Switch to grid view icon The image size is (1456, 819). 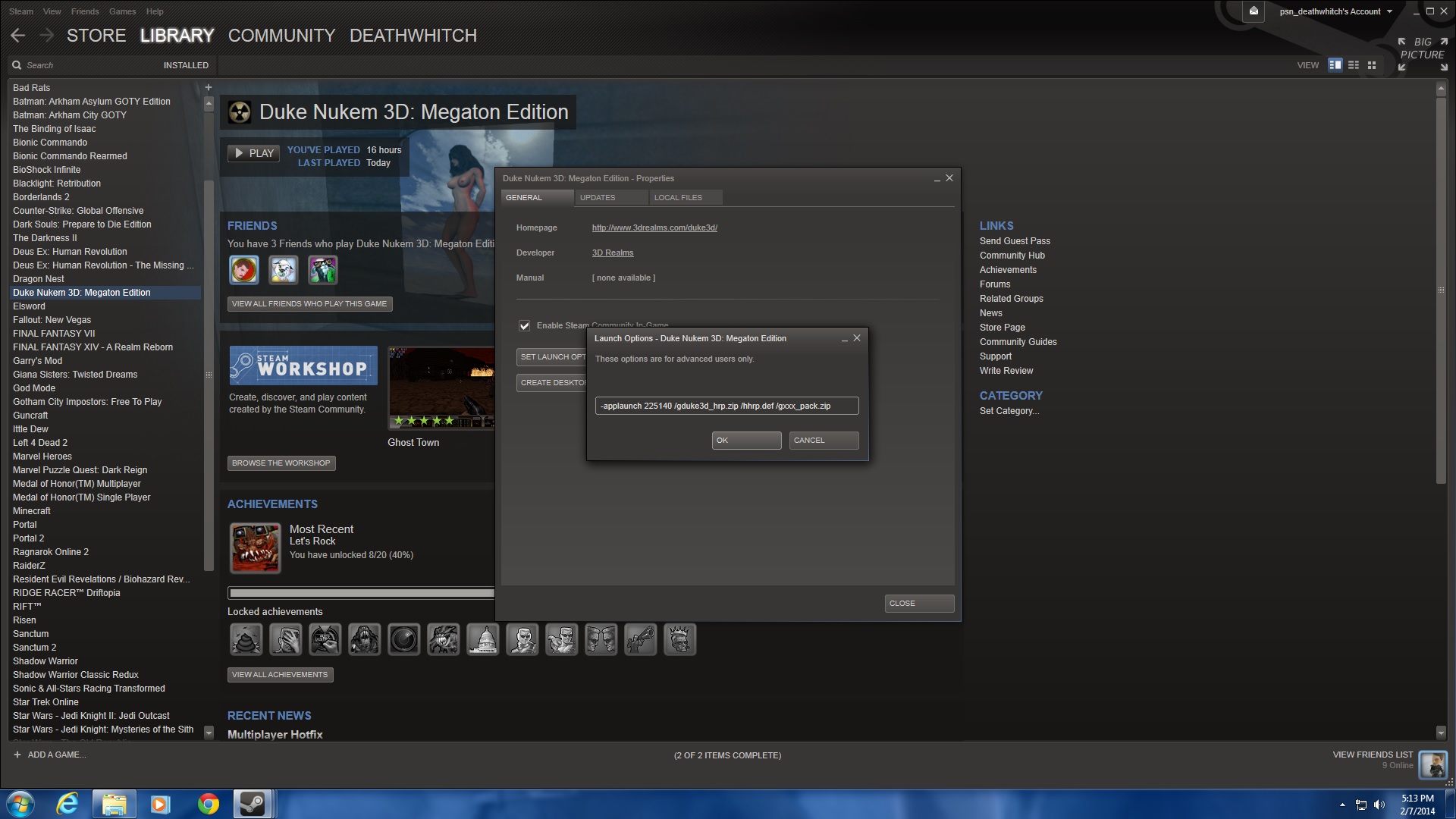point(1372,65)
